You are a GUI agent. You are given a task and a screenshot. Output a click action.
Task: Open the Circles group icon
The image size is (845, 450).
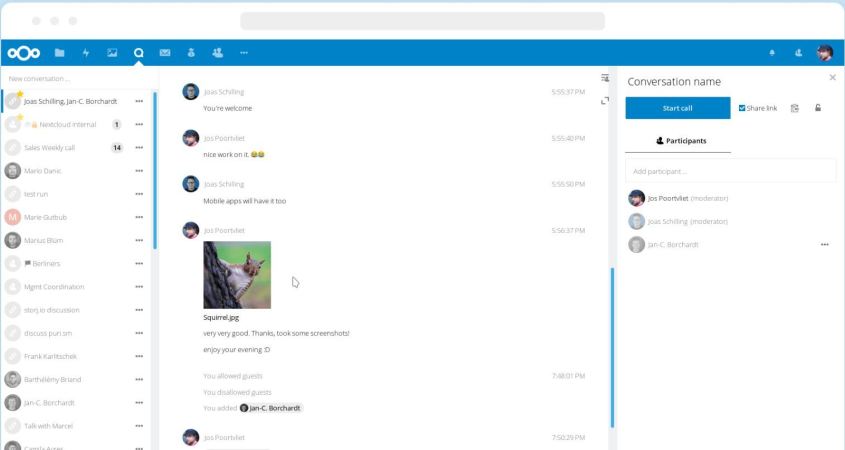[x=217, y=53]
